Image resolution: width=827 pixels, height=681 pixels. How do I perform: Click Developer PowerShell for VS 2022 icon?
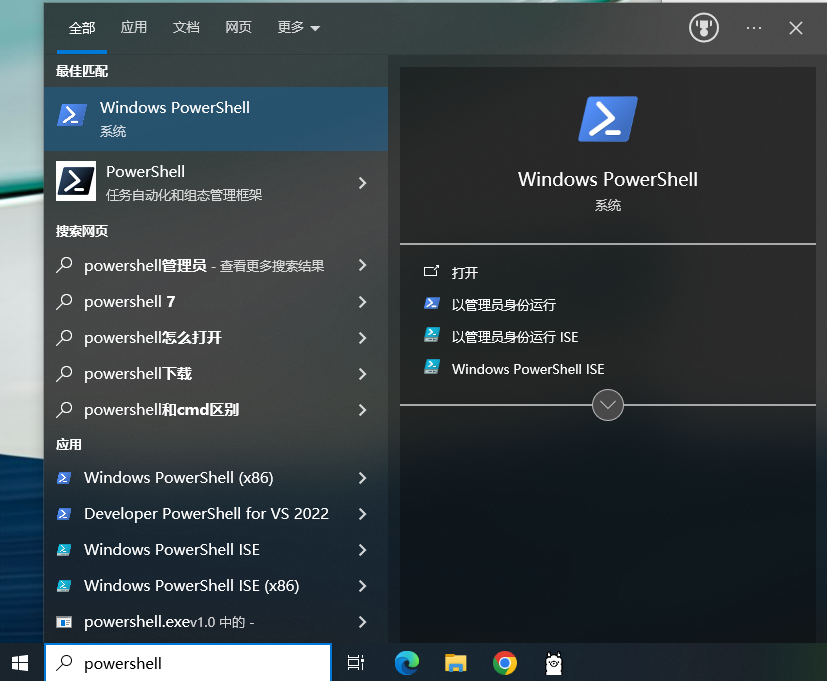point(64,514)
